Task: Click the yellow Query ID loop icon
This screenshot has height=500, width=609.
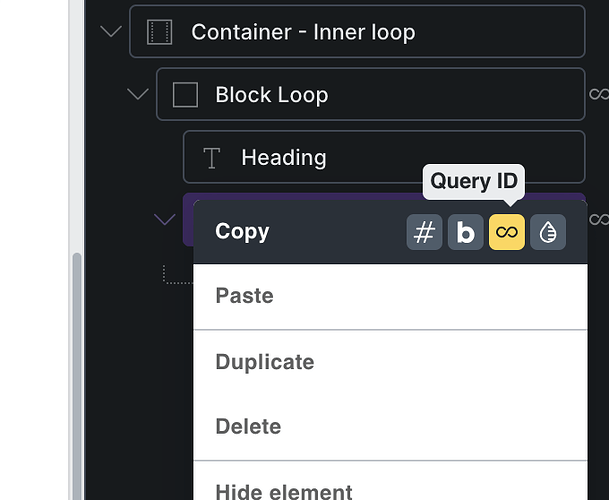Action: pos(507,233)
